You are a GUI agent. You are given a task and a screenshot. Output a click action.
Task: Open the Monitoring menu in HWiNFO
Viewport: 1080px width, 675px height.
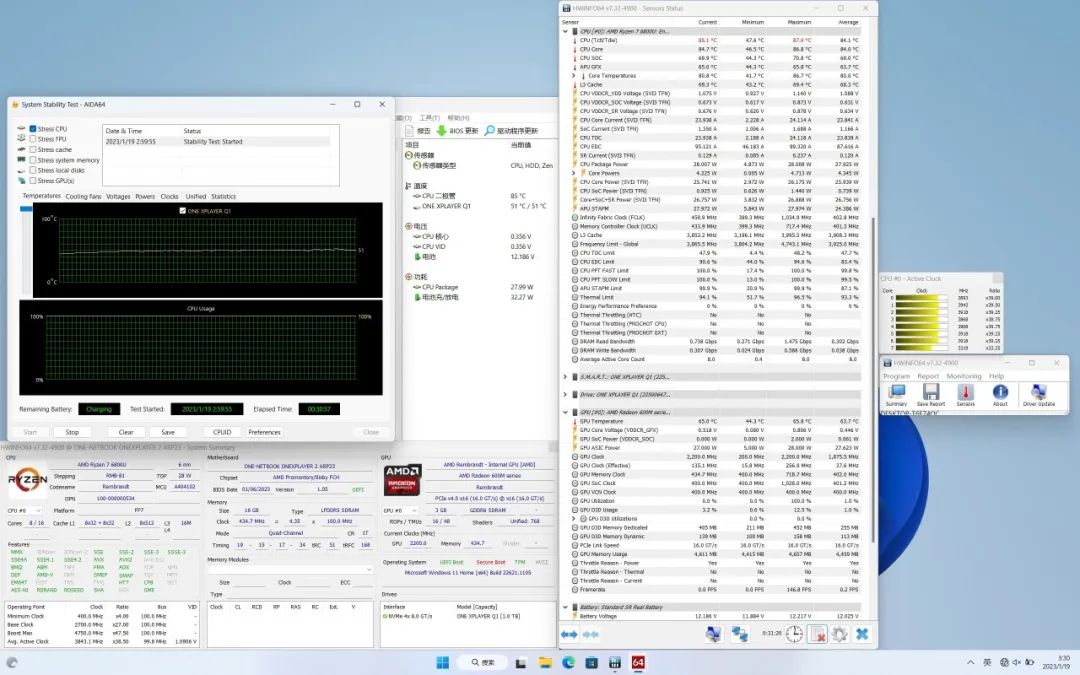pyautogui.click(x=964, y=376)
